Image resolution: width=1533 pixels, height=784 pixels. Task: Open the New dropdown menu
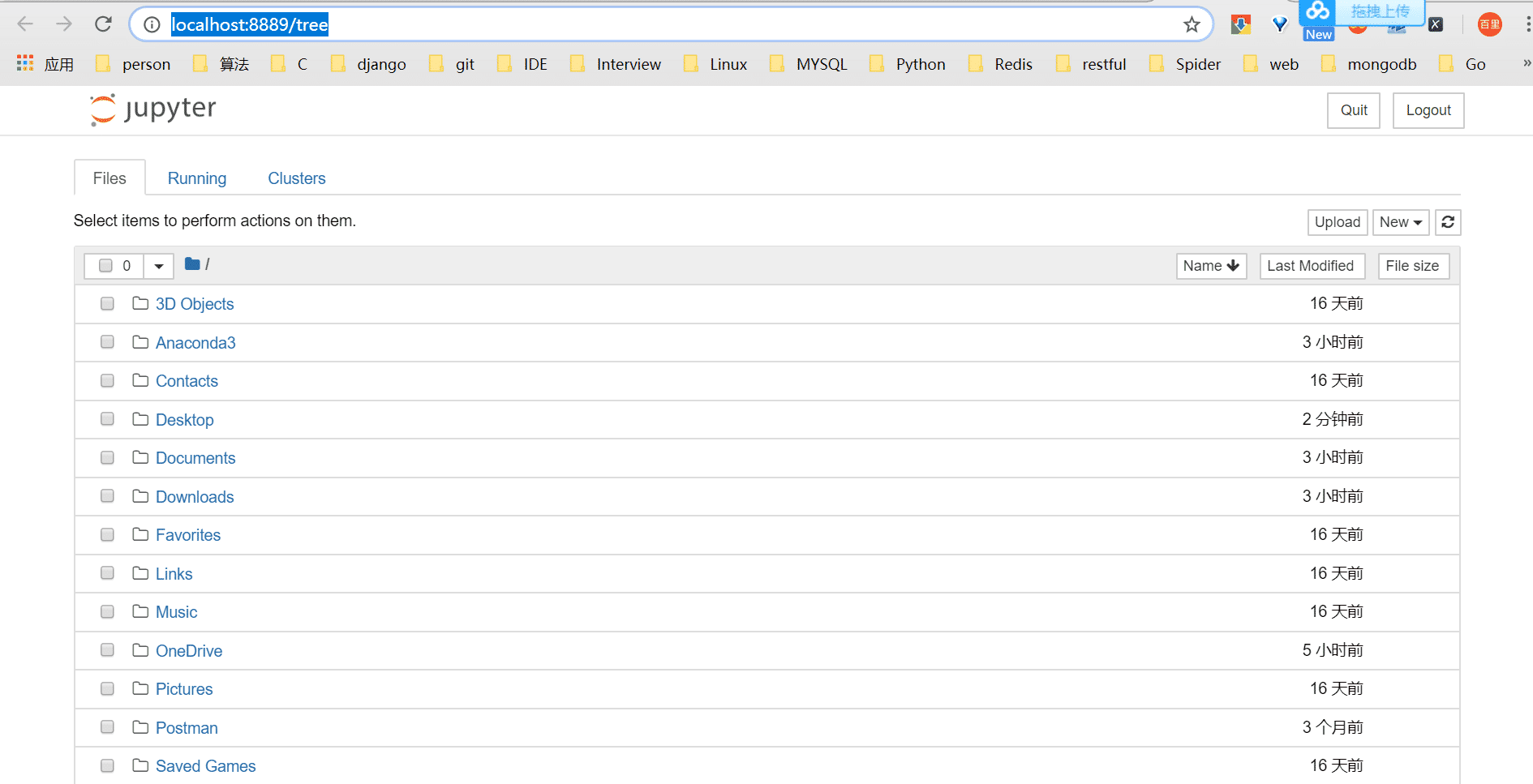point(1401,222)
